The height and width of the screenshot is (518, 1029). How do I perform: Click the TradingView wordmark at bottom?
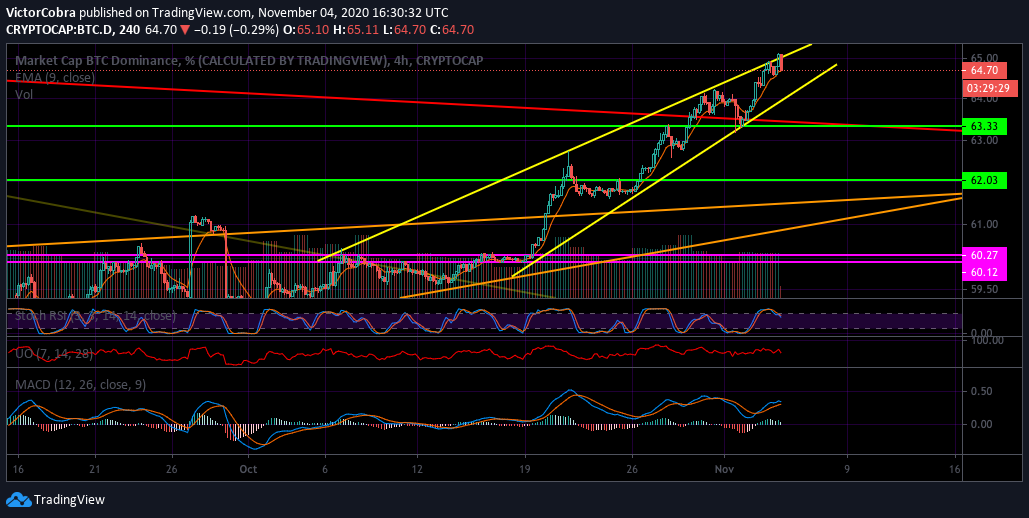tap(69, 500)
